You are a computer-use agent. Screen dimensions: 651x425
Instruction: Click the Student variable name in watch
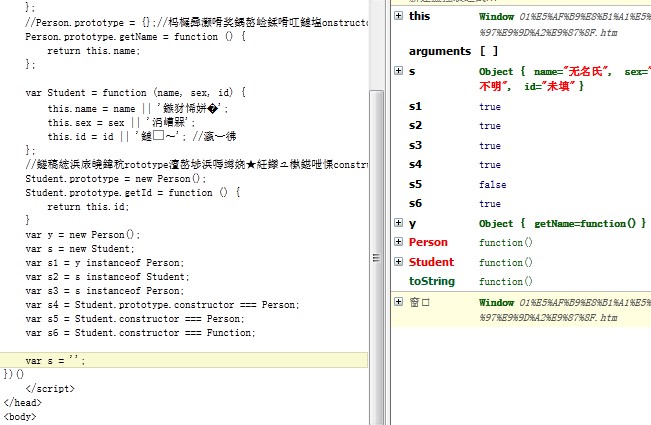[x=431, y=262]
